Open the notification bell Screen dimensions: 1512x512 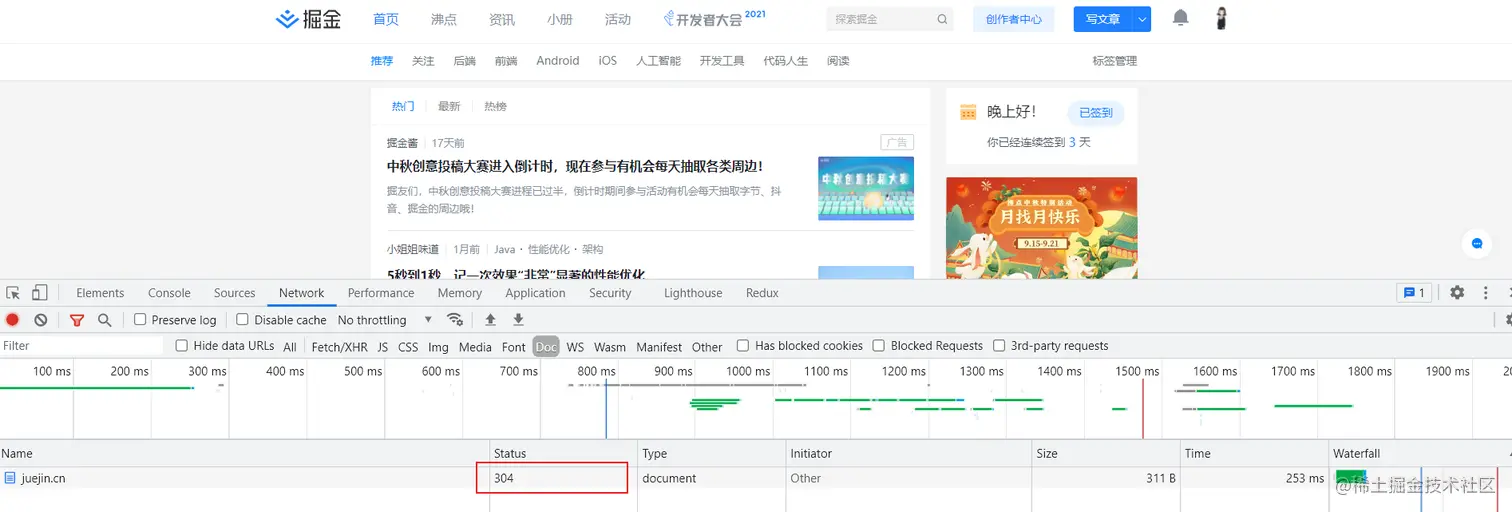pyautogui.click(x=1181, y=18)
